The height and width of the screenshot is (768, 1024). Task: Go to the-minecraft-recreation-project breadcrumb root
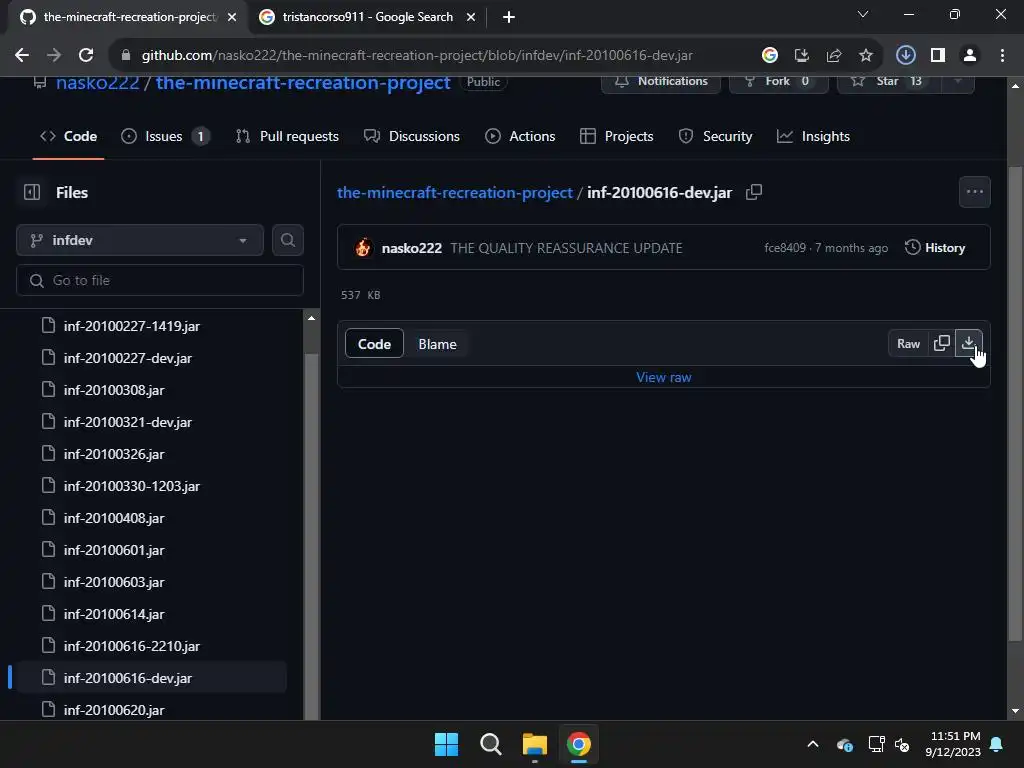click(455, 193)
